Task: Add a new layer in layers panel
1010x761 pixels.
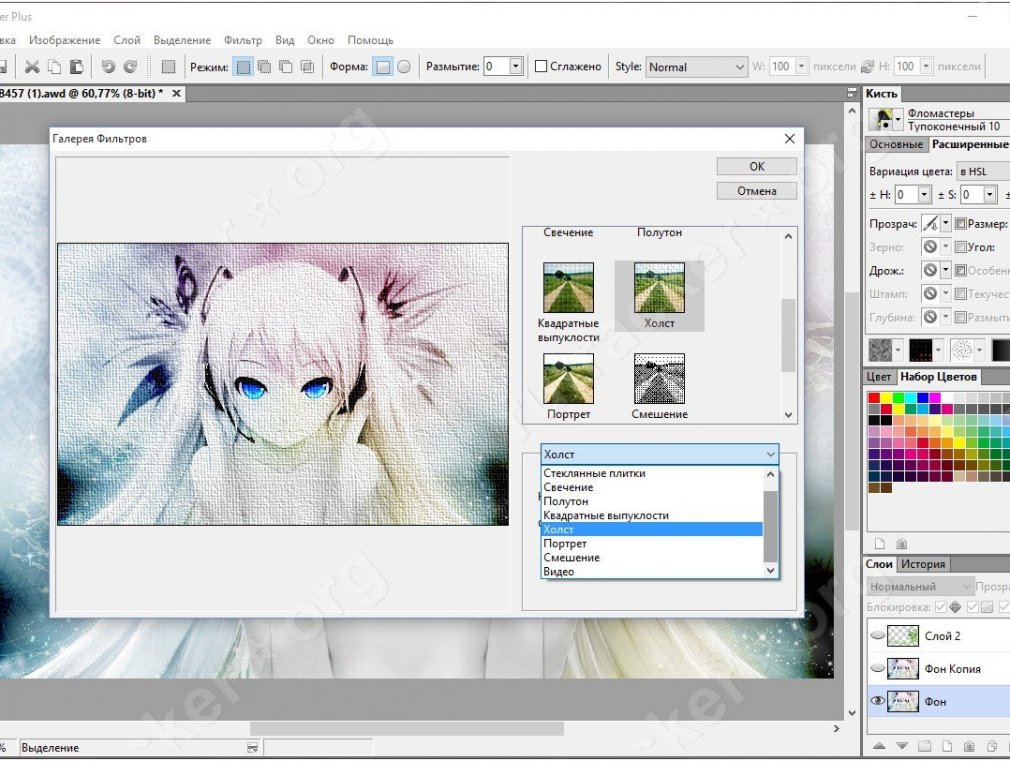Action: click(947, 746)
